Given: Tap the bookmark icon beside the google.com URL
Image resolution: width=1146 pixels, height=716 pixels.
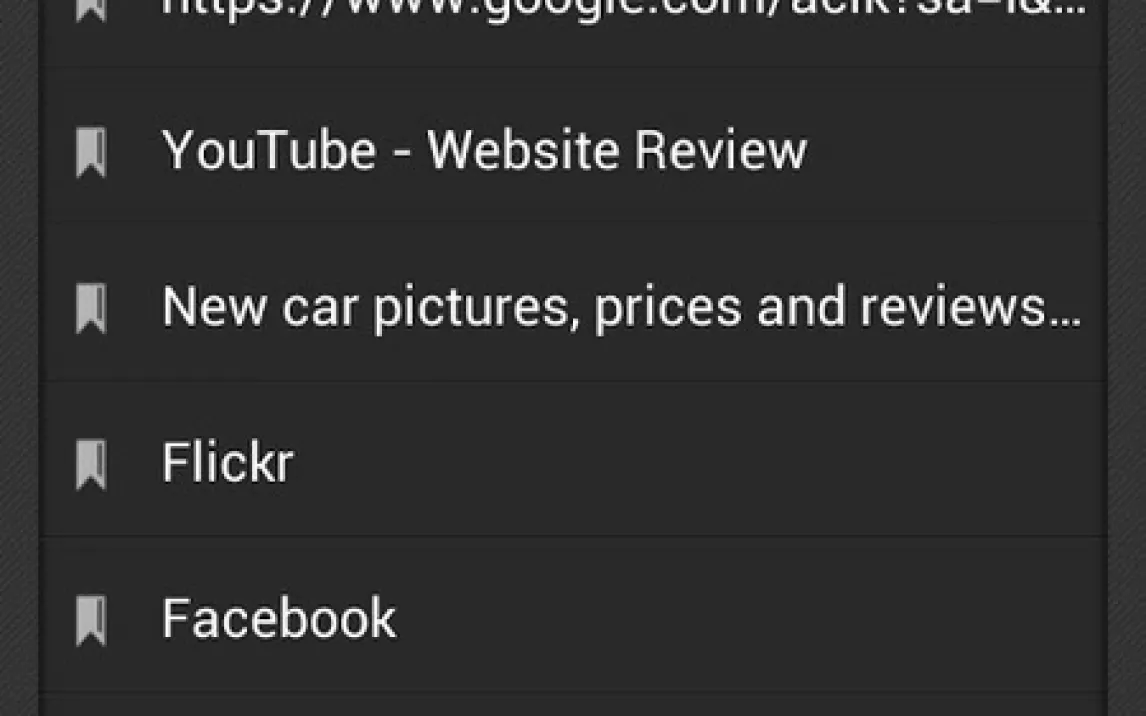Looking at the screenshot, I should pos(91,10).
